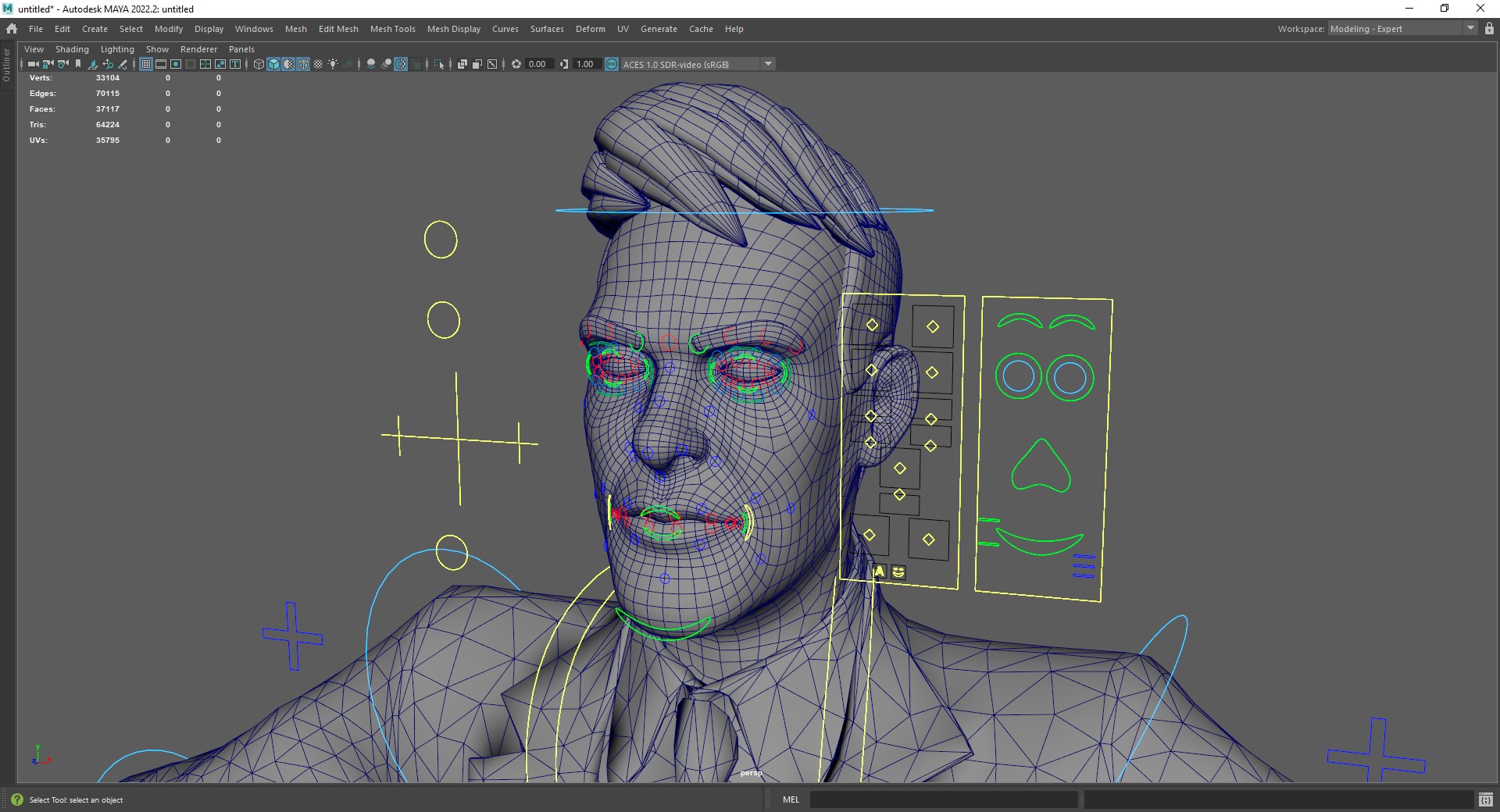Toggle the Gate Mask
This screenshot has height=812, width=1500.
click(191, 64)
